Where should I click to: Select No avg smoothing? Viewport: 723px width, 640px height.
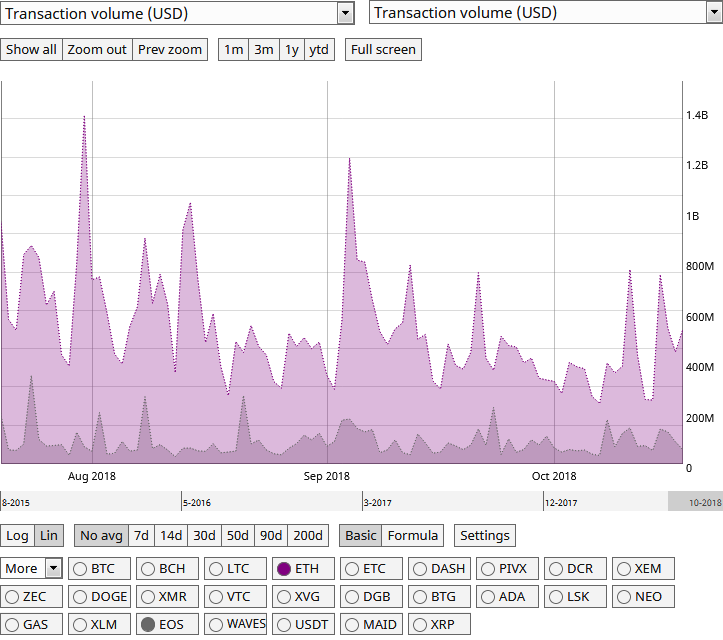click(x=101, y=535)
